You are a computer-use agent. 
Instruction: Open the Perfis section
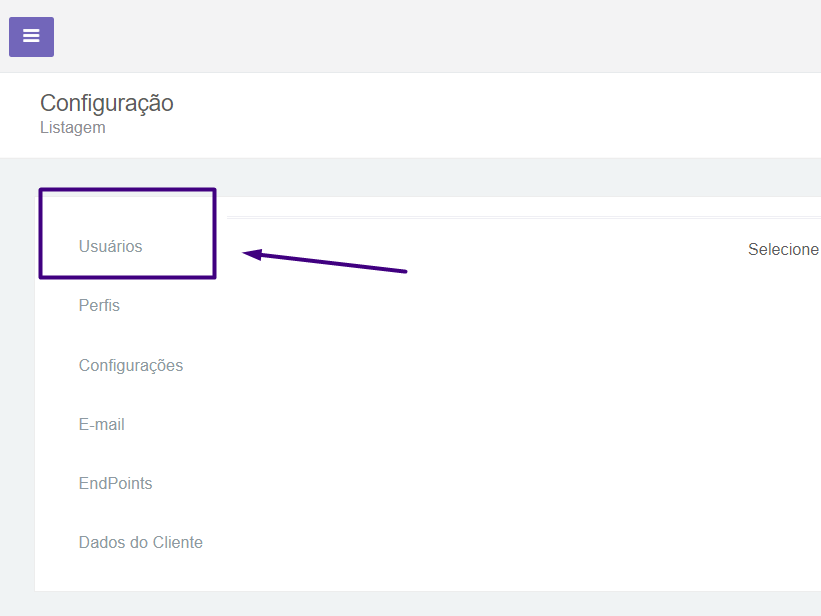coord(99,305)
